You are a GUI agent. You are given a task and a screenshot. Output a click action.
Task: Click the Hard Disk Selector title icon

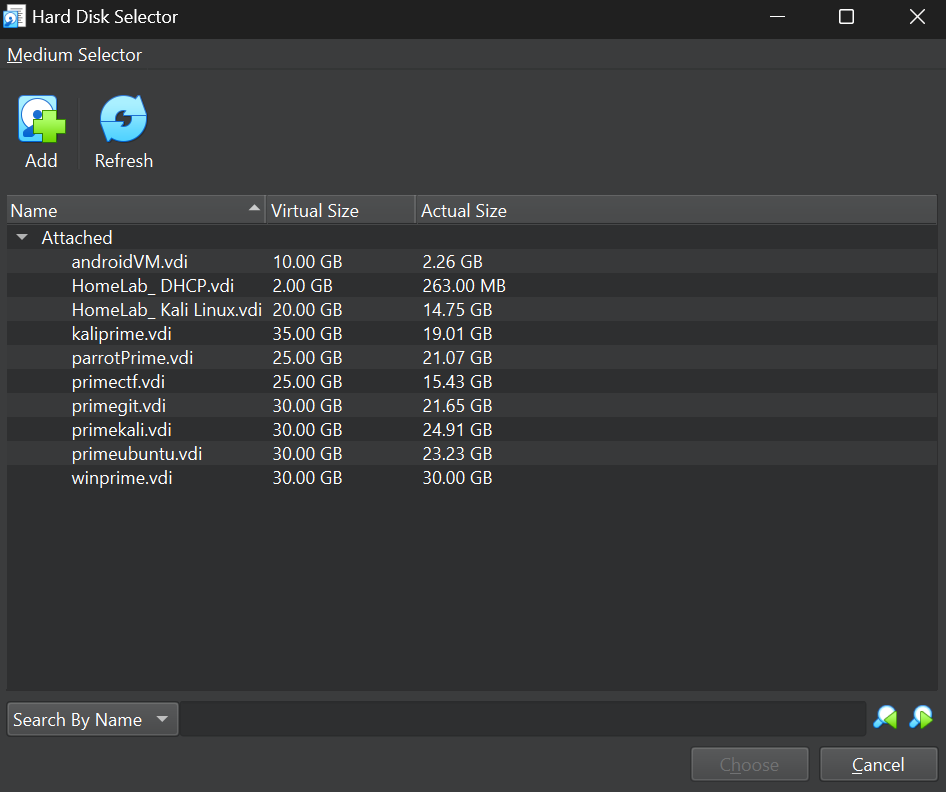point(15,17)
